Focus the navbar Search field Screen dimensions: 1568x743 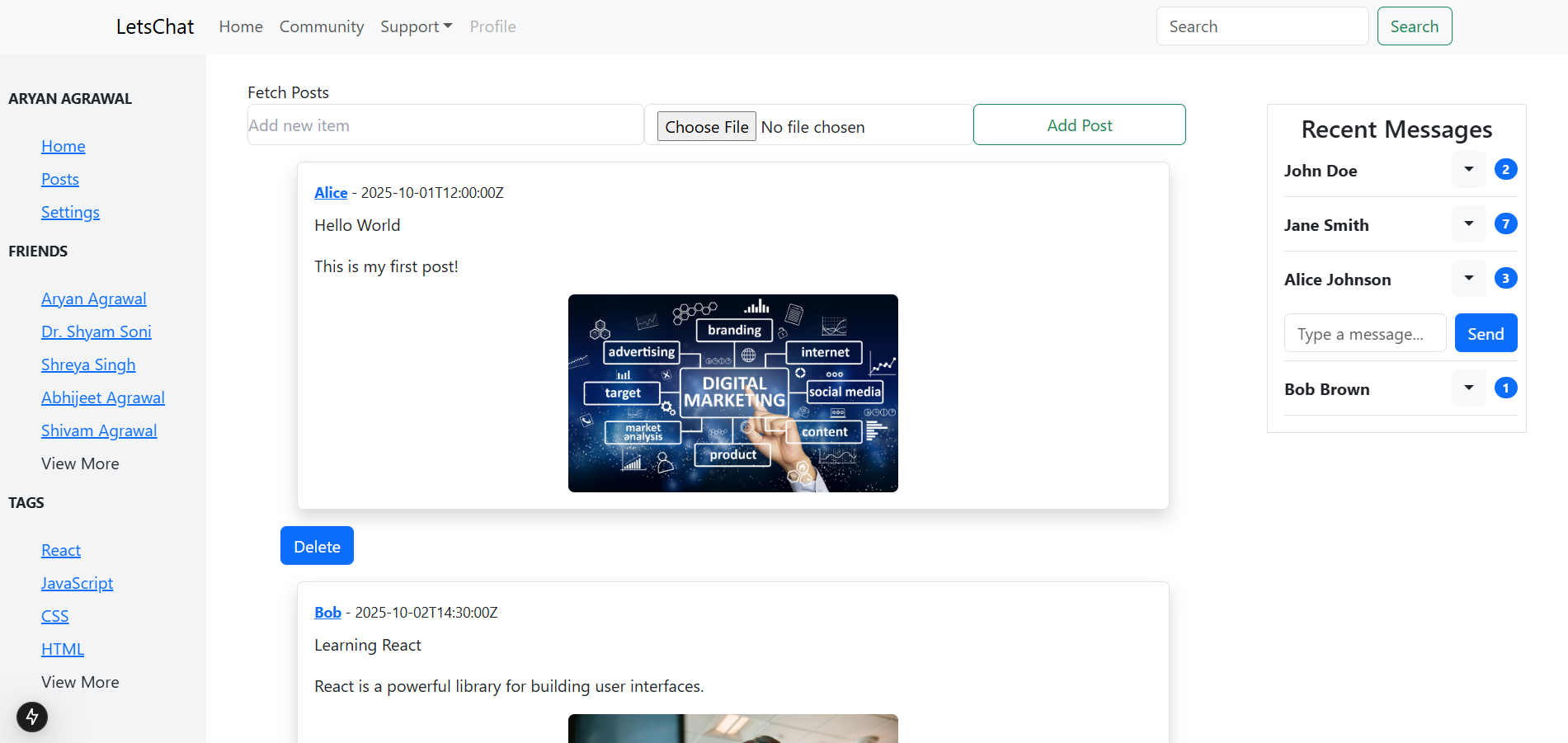(x=1262, y=26)
